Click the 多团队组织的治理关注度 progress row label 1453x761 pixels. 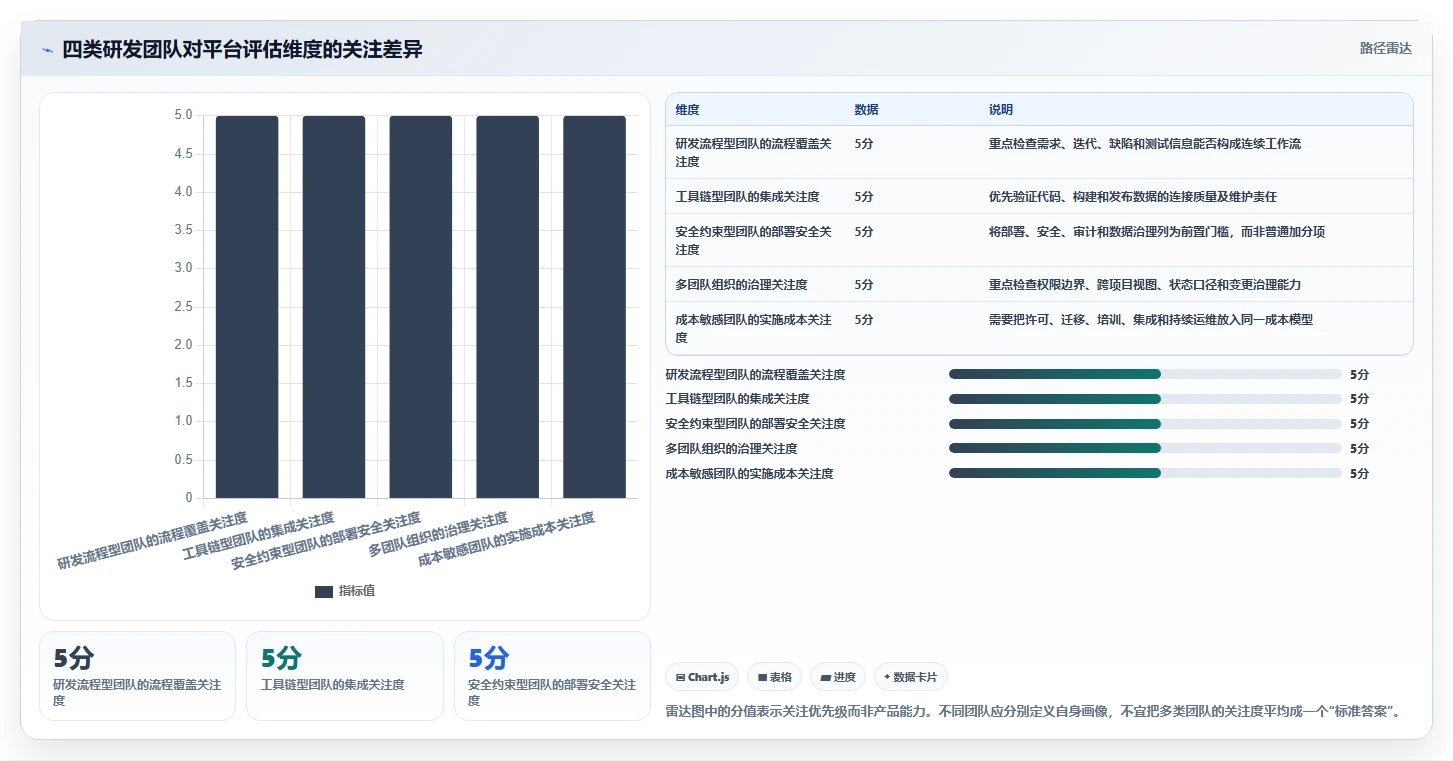point(732,449)
